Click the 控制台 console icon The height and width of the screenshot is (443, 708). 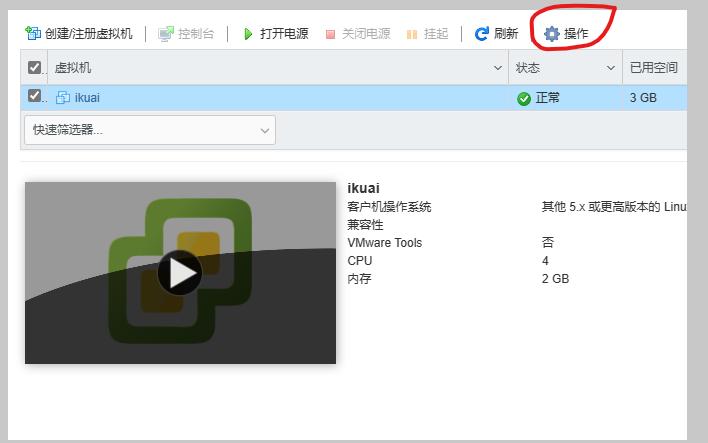(166, 34)
